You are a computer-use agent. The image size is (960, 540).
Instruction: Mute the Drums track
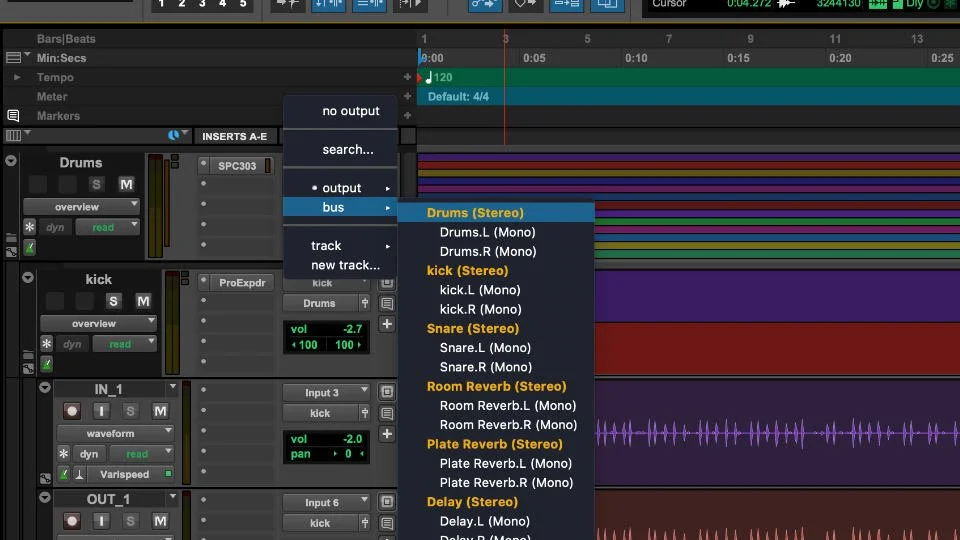pyautogui.click(x=126, y=184)
